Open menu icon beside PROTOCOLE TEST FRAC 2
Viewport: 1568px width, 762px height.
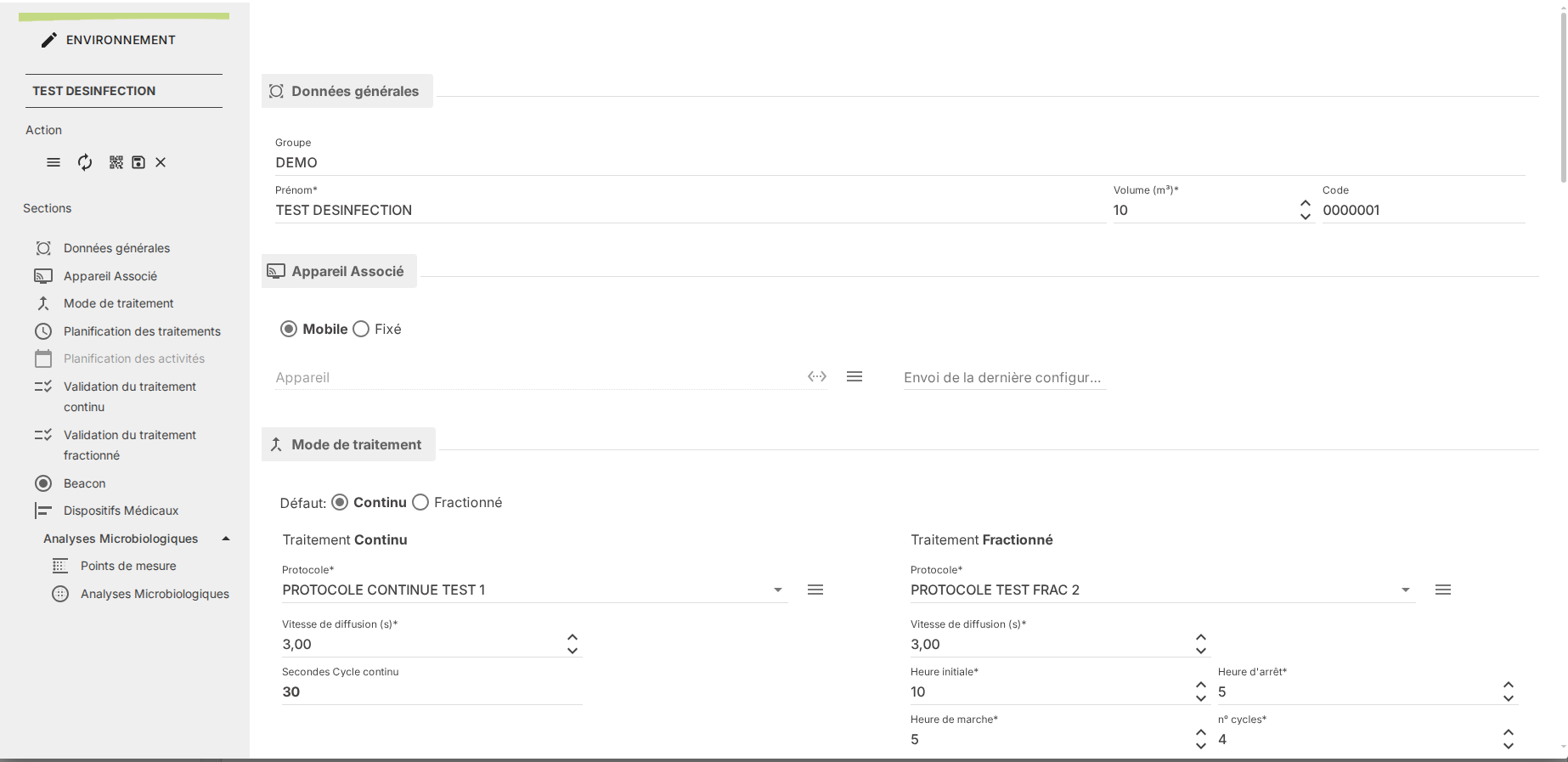point(1442,590)
